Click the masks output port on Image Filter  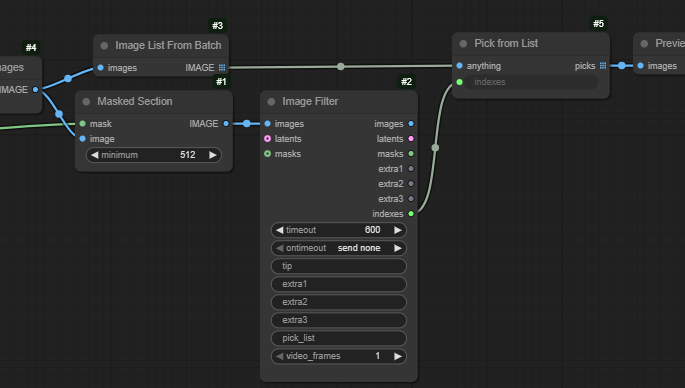click(411, 153)
